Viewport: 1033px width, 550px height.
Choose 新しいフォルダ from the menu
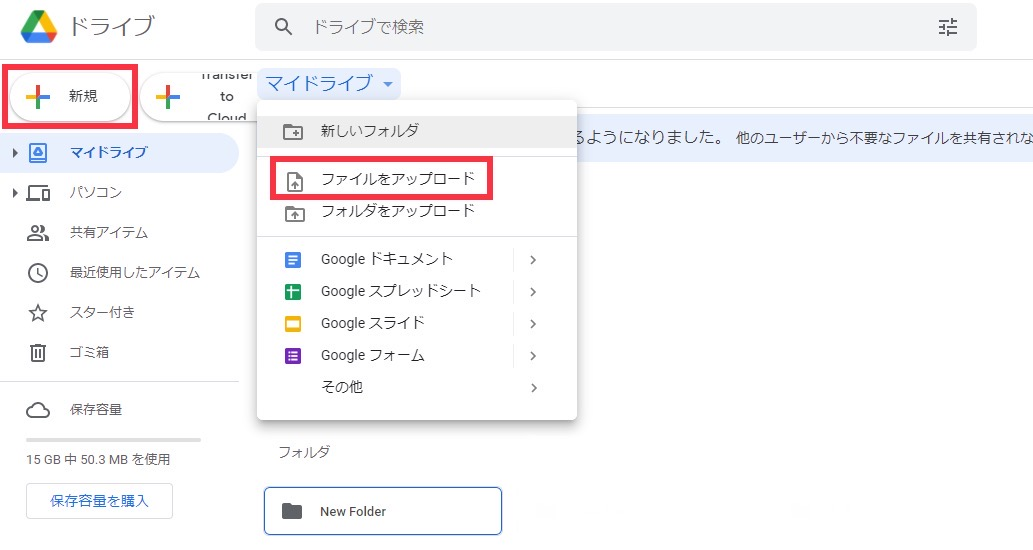point(417,131)
